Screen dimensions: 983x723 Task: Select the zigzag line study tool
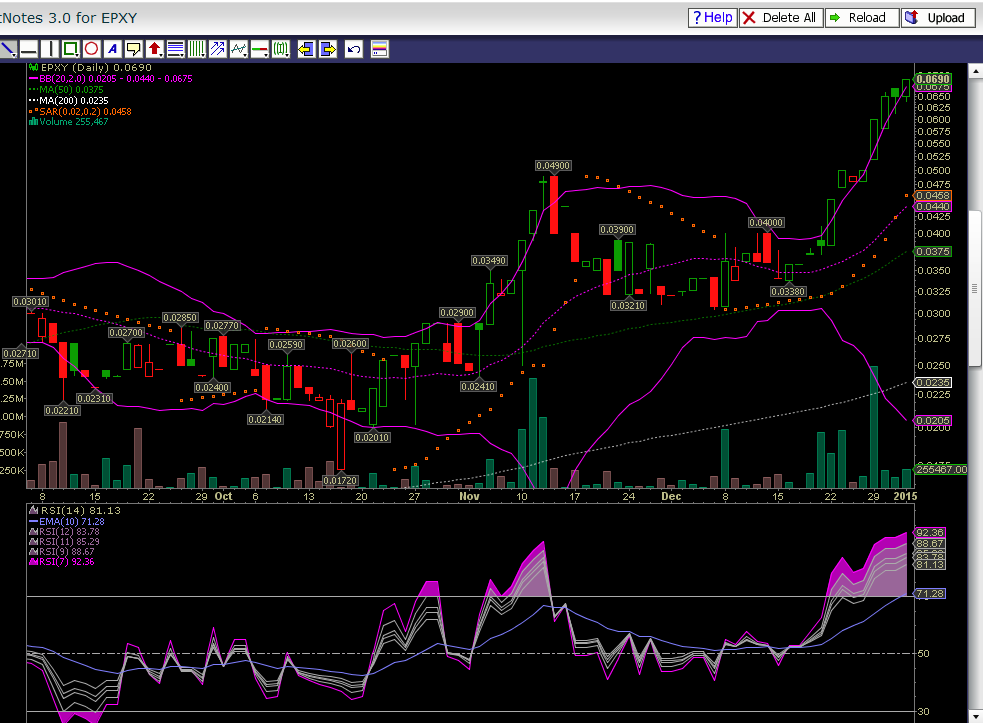[239, 49]
